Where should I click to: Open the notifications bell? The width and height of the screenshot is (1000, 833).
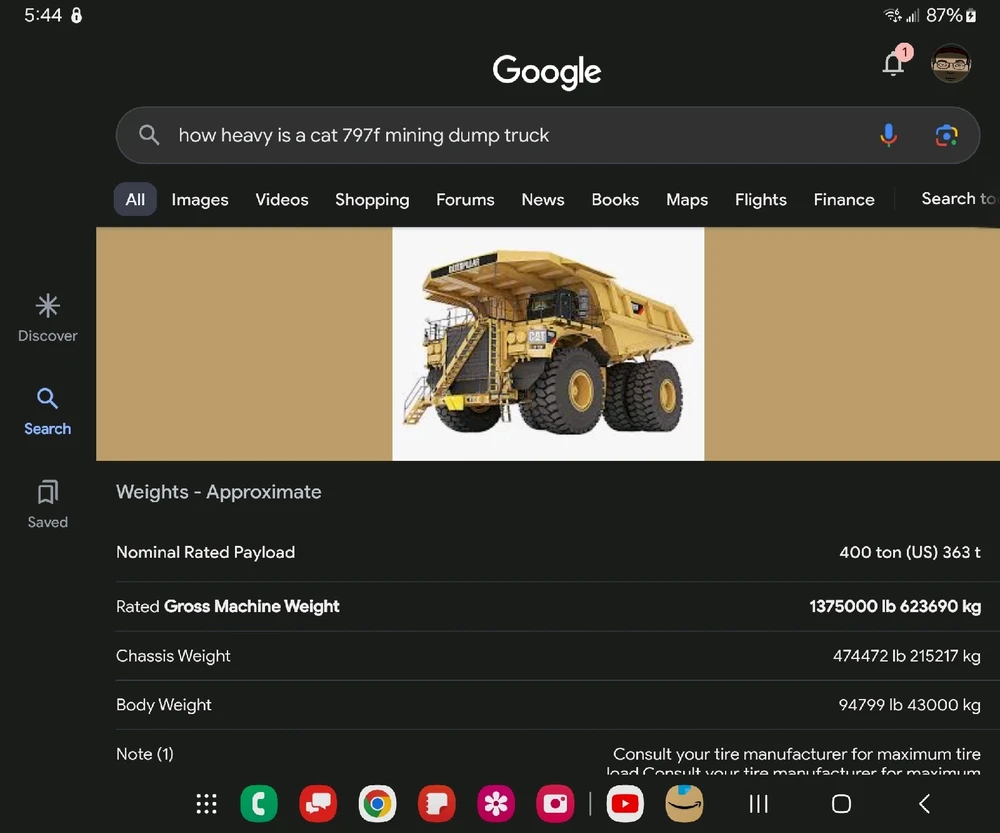click(x=893, y=64)
